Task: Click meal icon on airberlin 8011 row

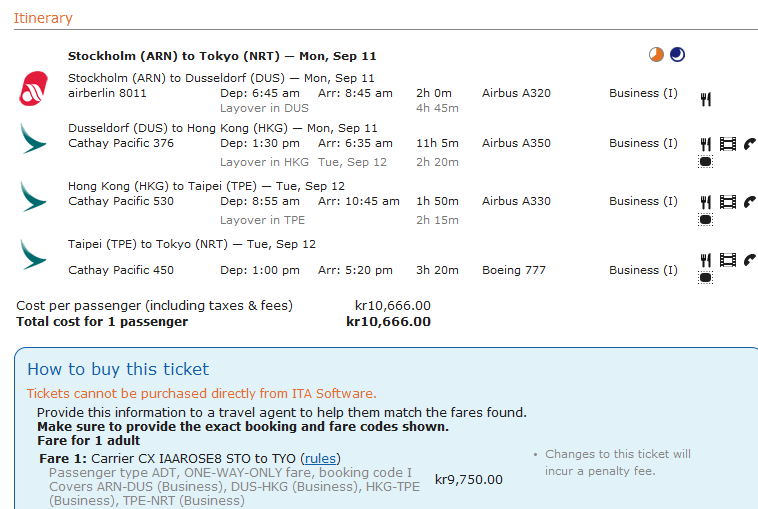Action: [x=706, y=98]
